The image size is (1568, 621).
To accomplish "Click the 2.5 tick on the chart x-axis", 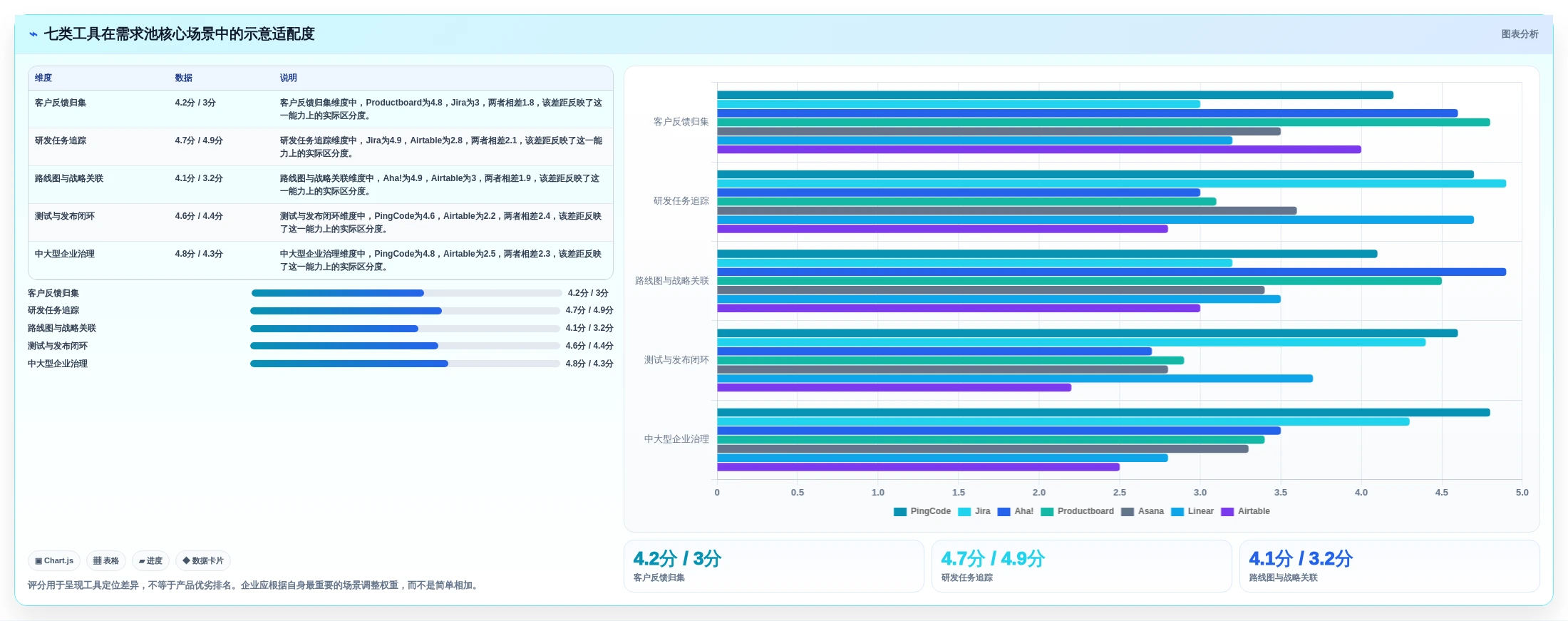I will (x=1120, y=493).
